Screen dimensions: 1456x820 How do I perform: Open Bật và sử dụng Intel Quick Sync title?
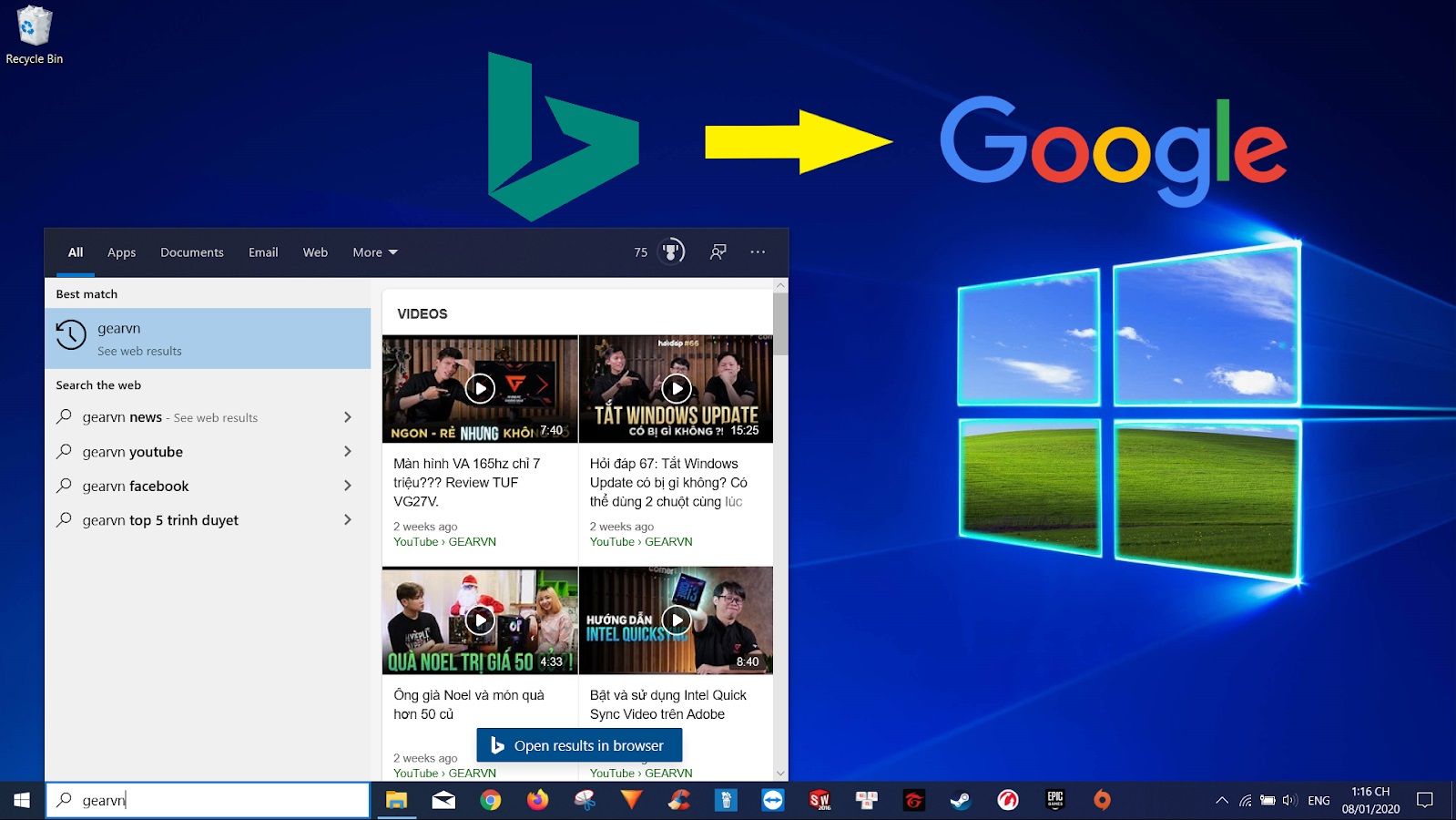point(668,704)
